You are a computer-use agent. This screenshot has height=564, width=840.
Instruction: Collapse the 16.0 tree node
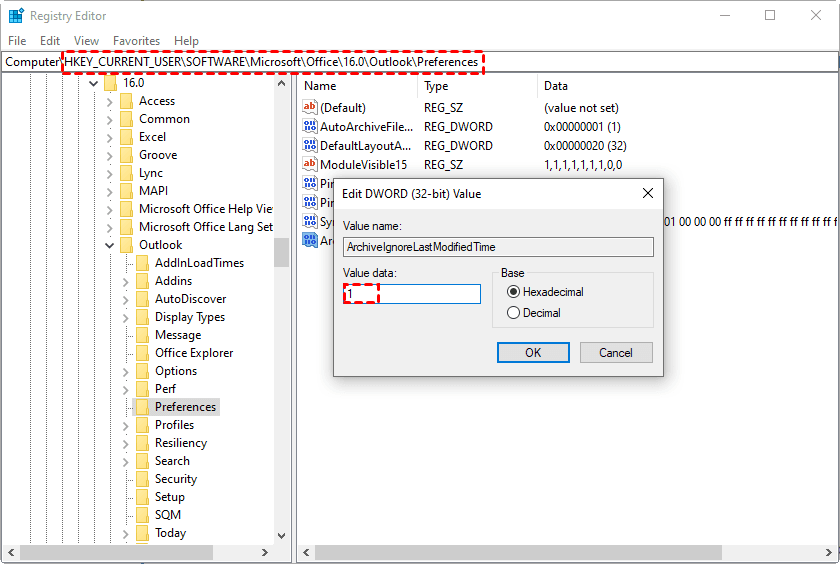93,83
